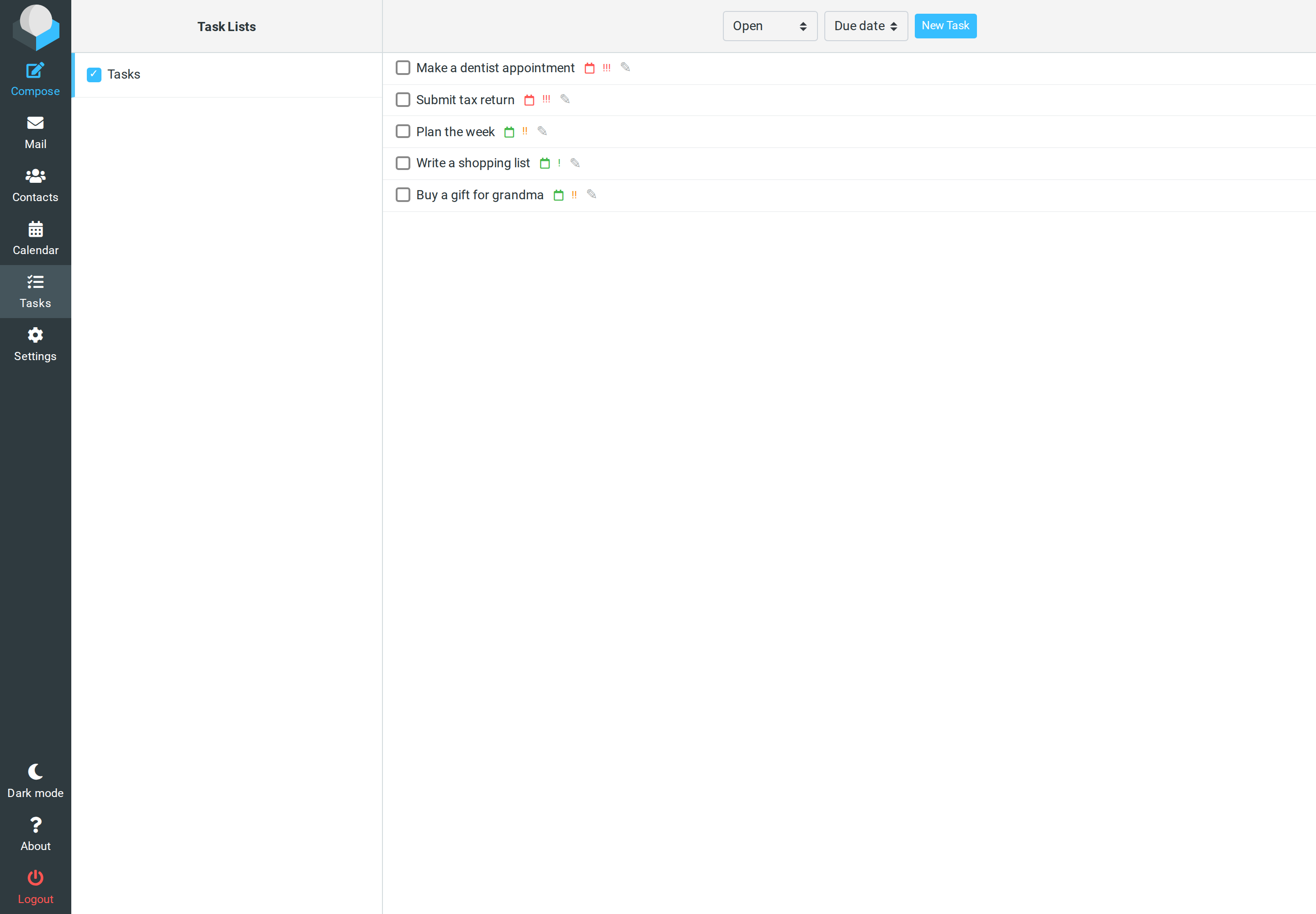Select Tasks in left sidebar

[x=35, y=292]
